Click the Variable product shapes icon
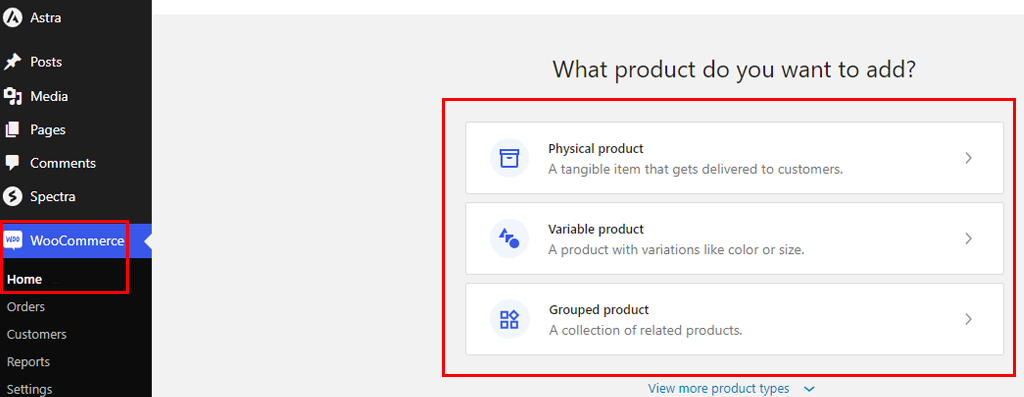This screenshot has height=397, width=1024. (509, 238)
